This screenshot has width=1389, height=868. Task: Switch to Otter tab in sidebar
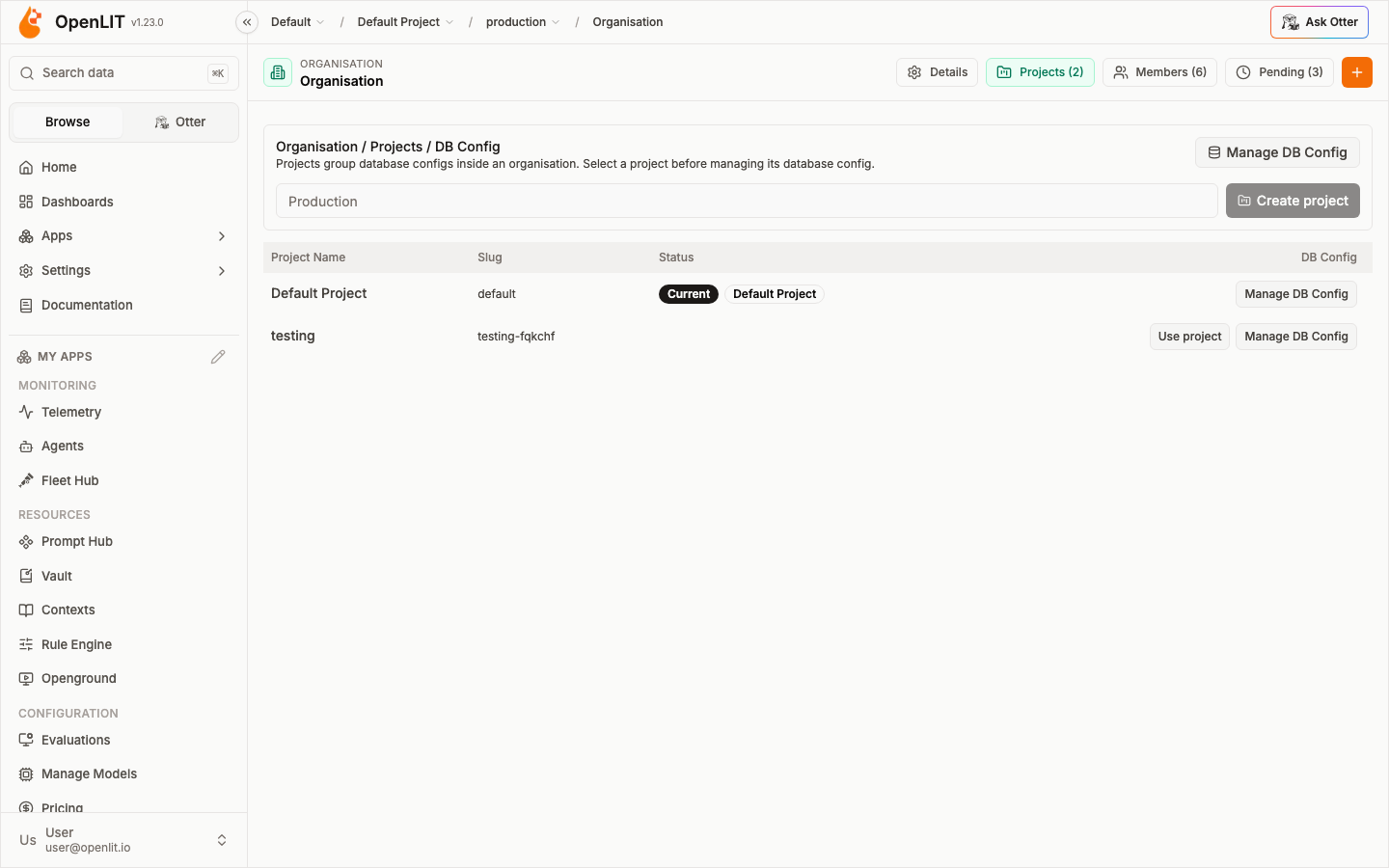179,122
